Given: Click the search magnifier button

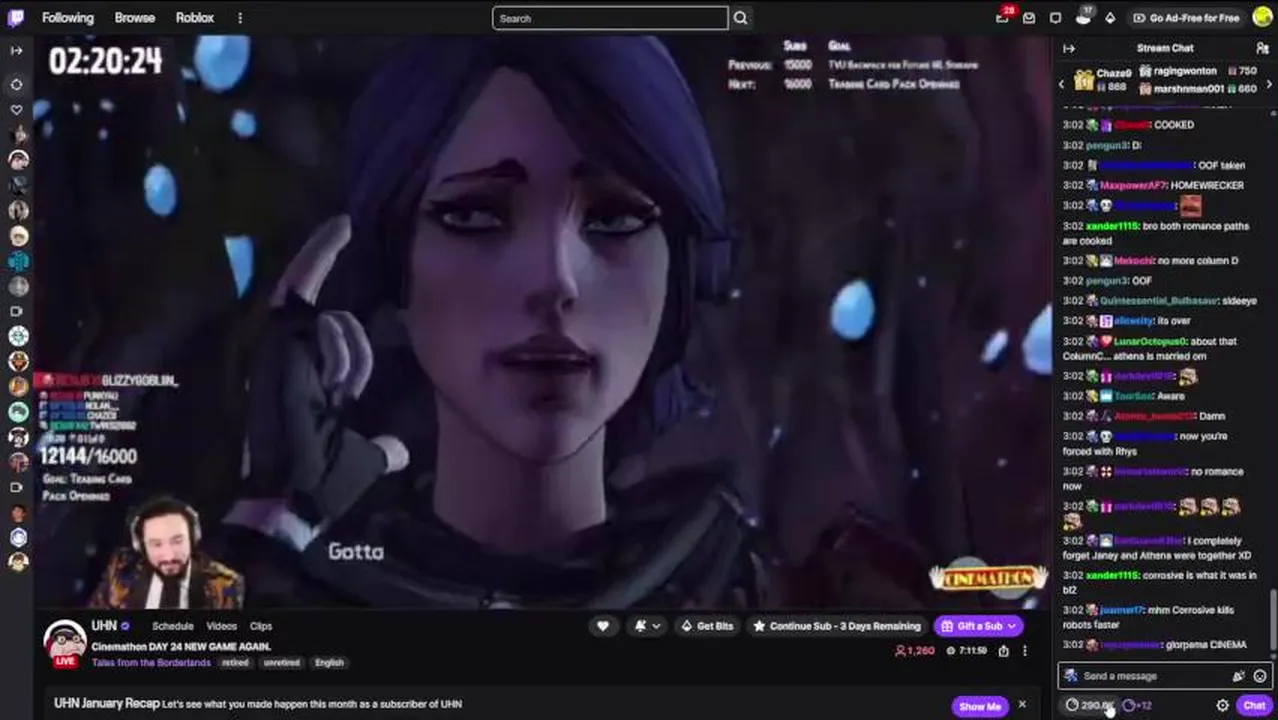Looking at the screenshot, I should [x=741, y=18].
